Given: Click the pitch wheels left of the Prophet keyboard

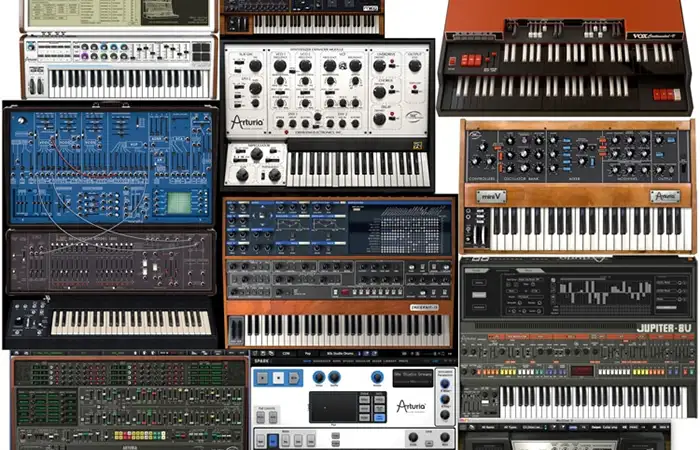Looking at the screenshot, I should 236,329.
